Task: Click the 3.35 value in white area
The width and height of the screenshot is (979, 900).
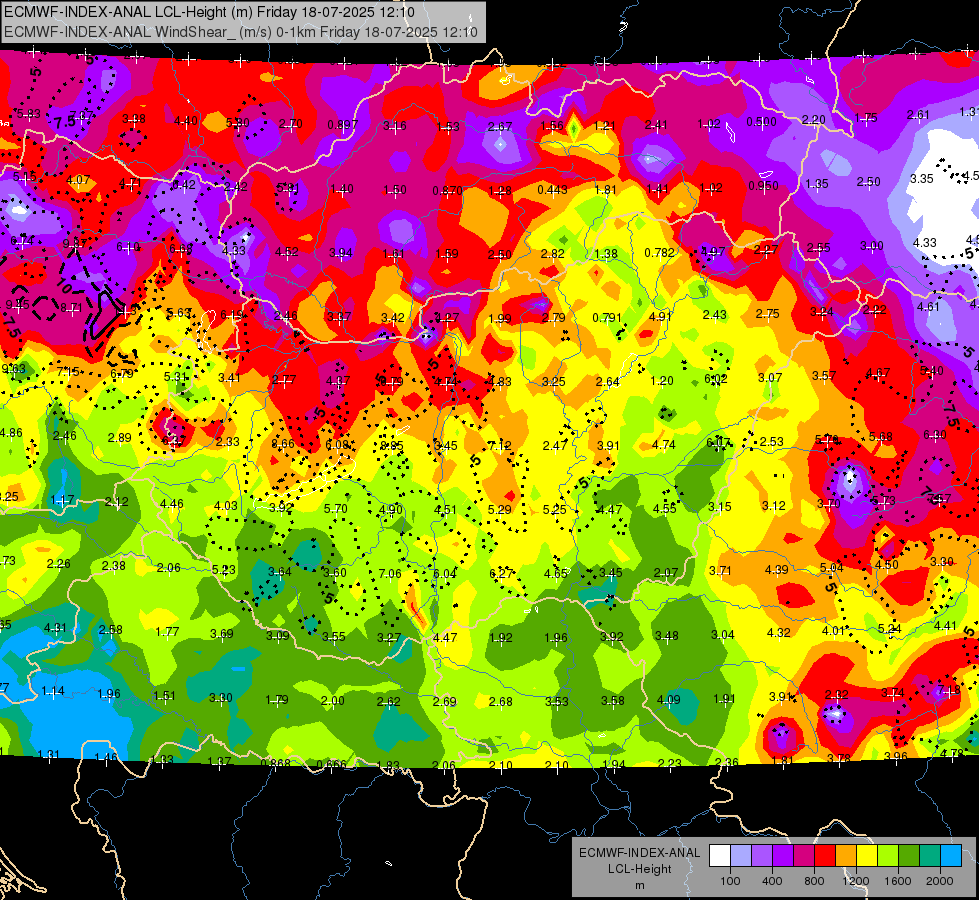Action: coord(921,179)
